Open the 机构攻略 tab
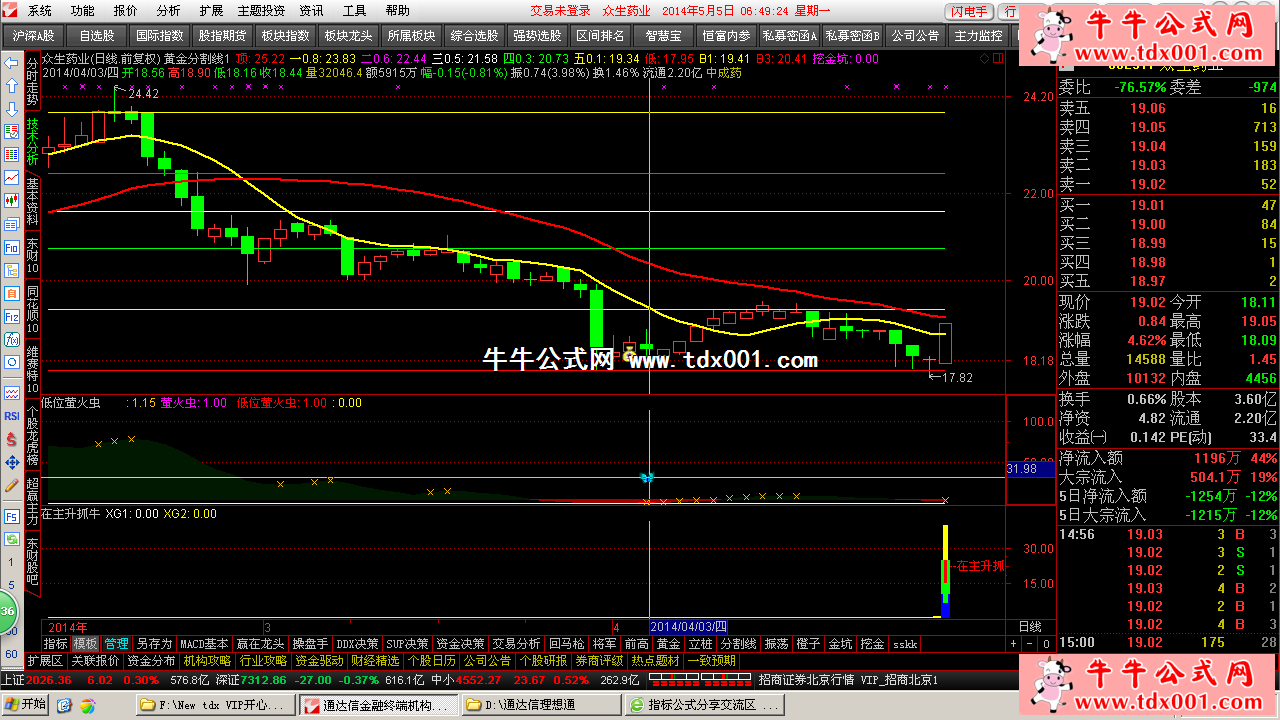 pyautogui.click(x=207, y=661)
